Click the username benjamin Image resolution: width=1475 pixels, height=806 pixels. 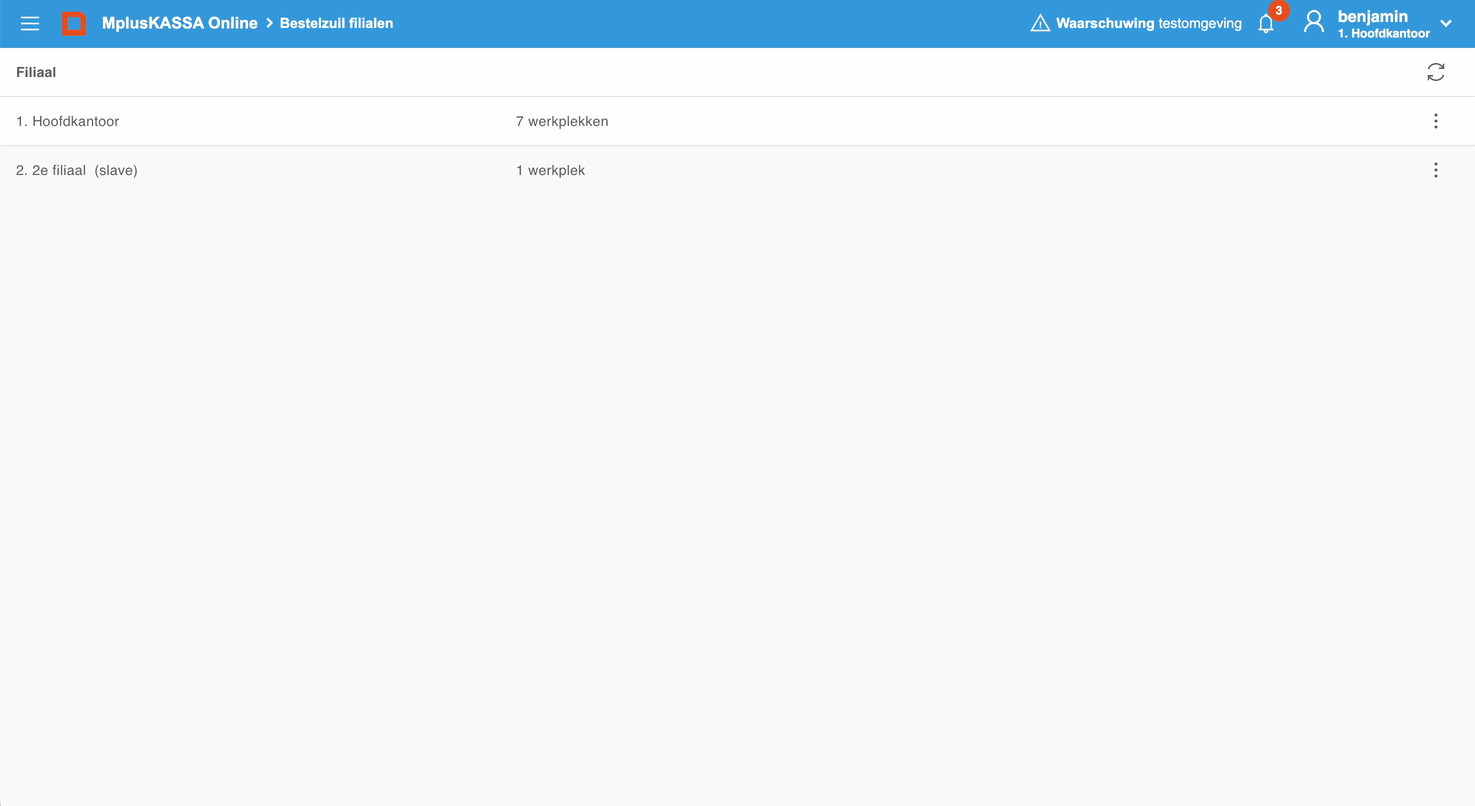click(1372, 16)
